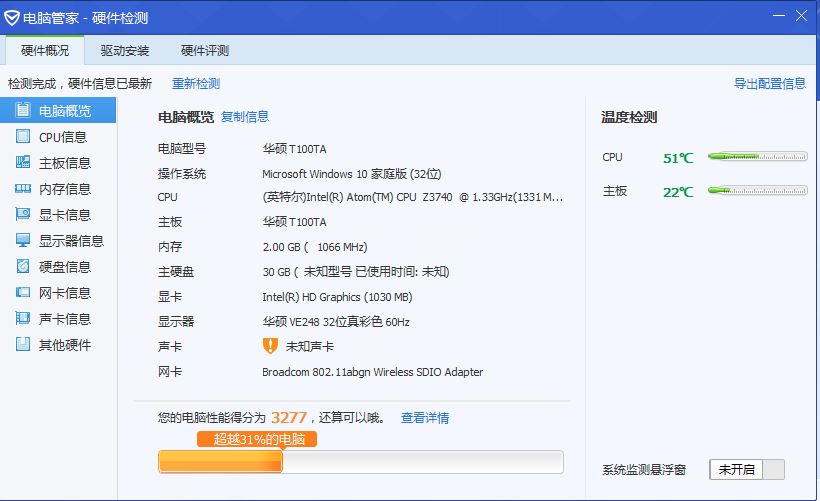
Task: Click the CPU temperature reading 51℃
Action: 678,158
